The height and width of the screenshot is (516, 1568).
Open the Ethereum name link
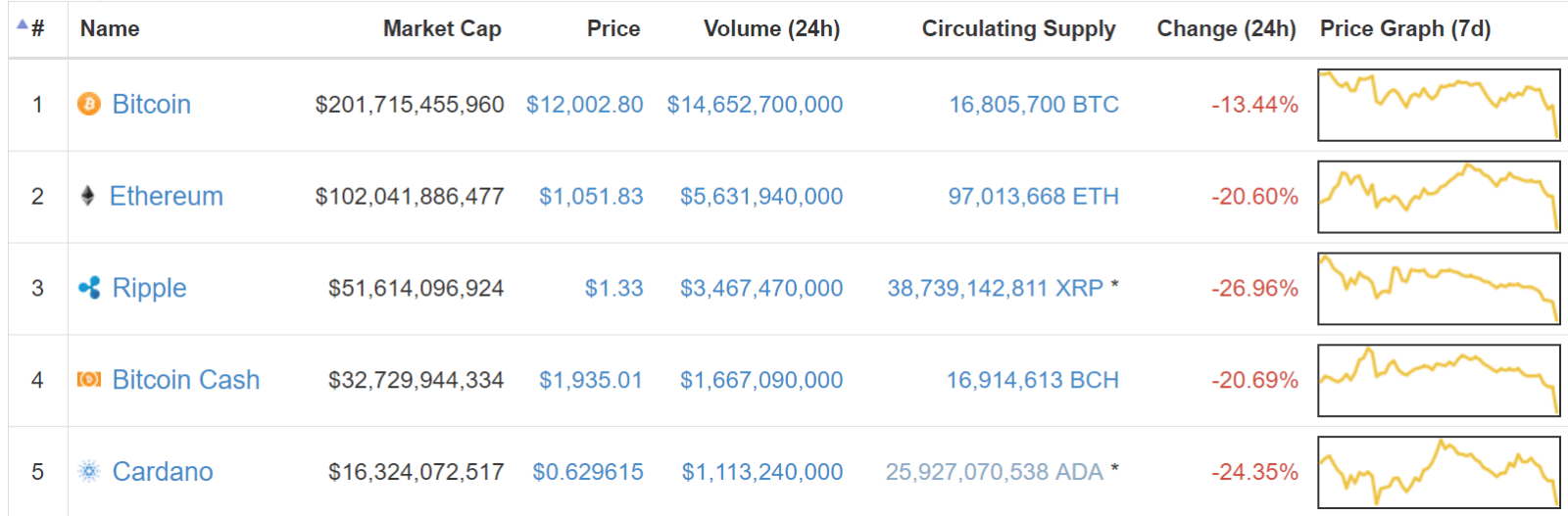point(166,196)
